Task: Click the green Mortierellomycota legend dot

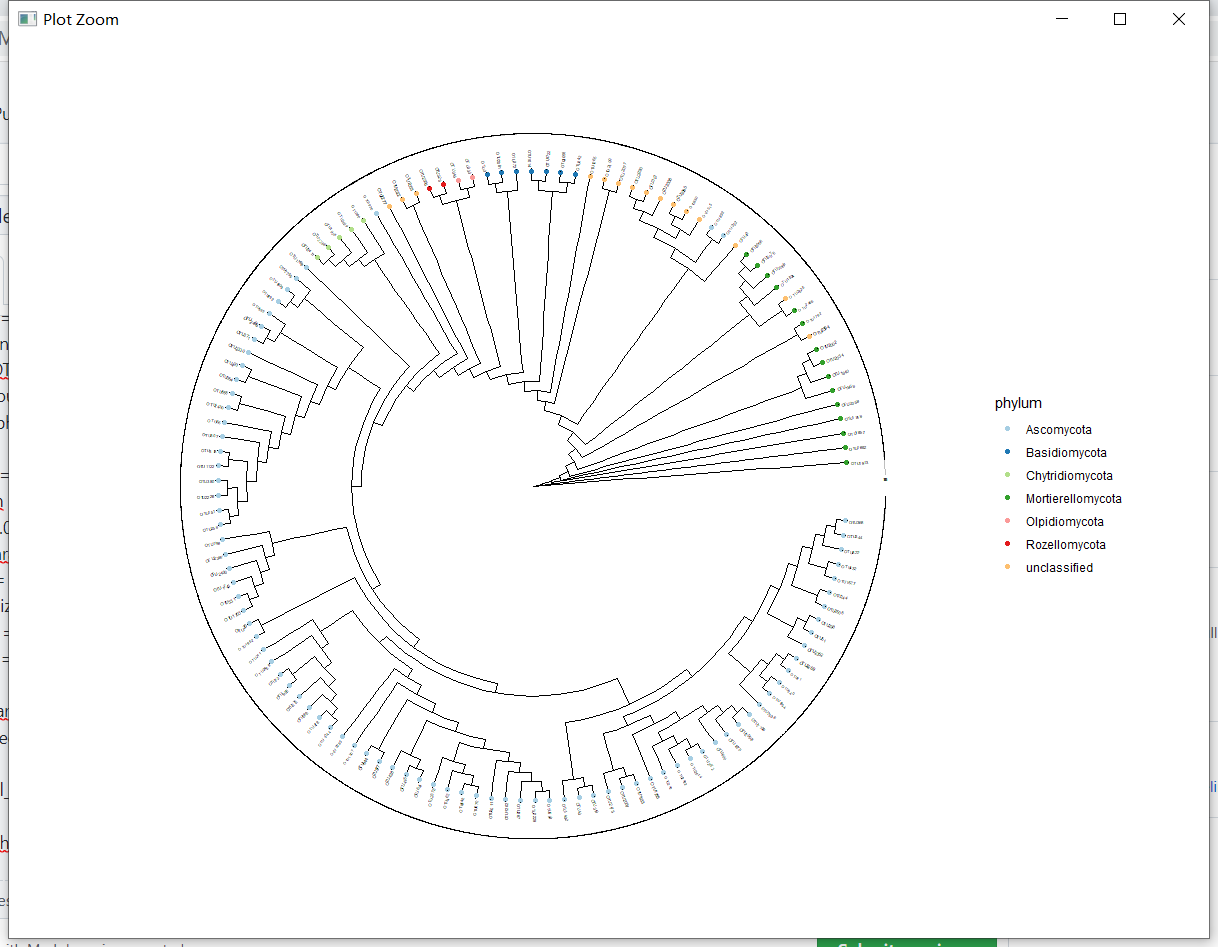Action: pos(1009,499)
